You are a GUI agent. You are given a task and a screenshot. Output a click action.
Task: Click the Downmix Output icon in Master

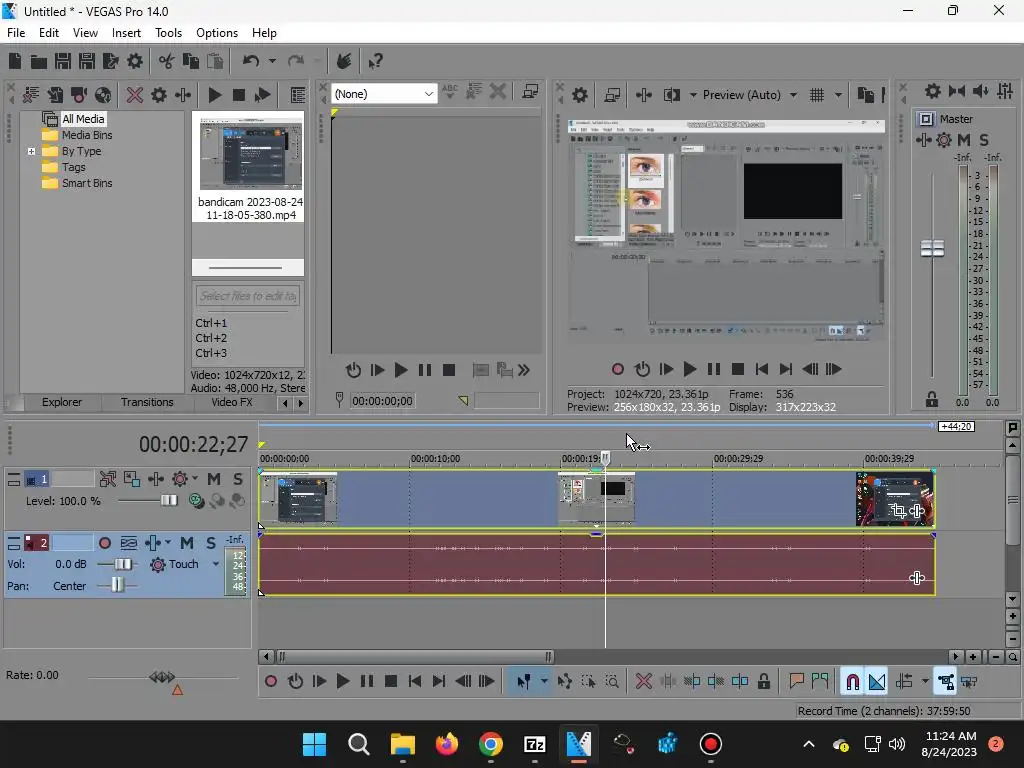[x=957, y=91]
